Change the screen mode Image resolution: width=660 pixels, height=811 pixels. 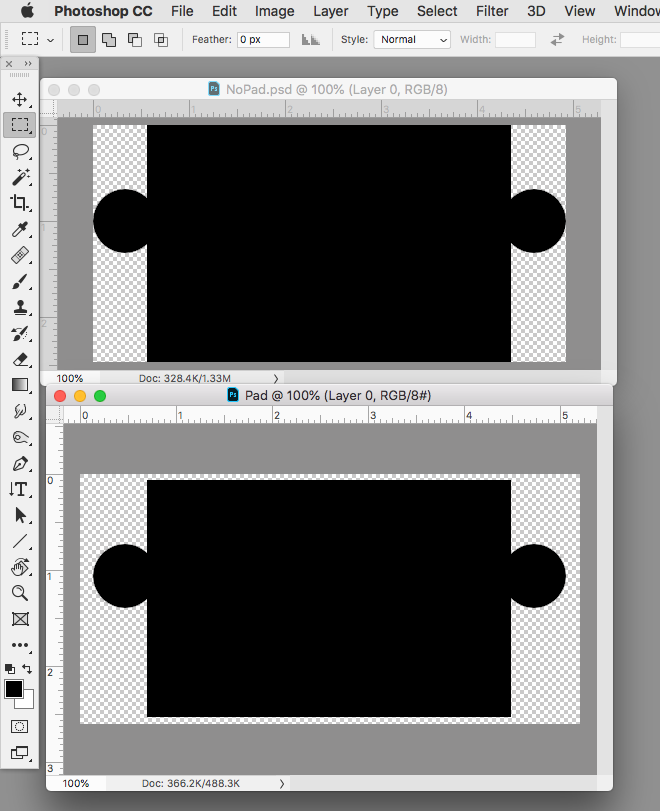(20, 753)
